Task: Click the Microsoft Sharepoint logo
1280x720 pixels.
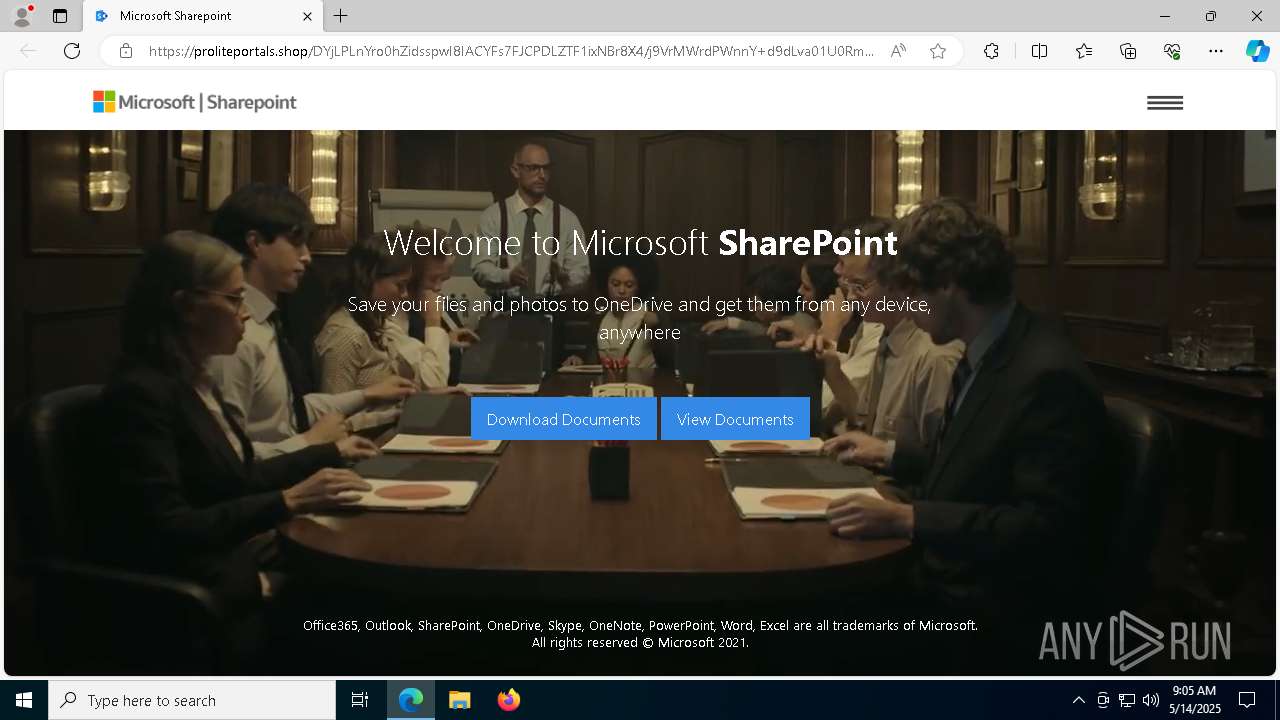Action: (x=195, y=102)
